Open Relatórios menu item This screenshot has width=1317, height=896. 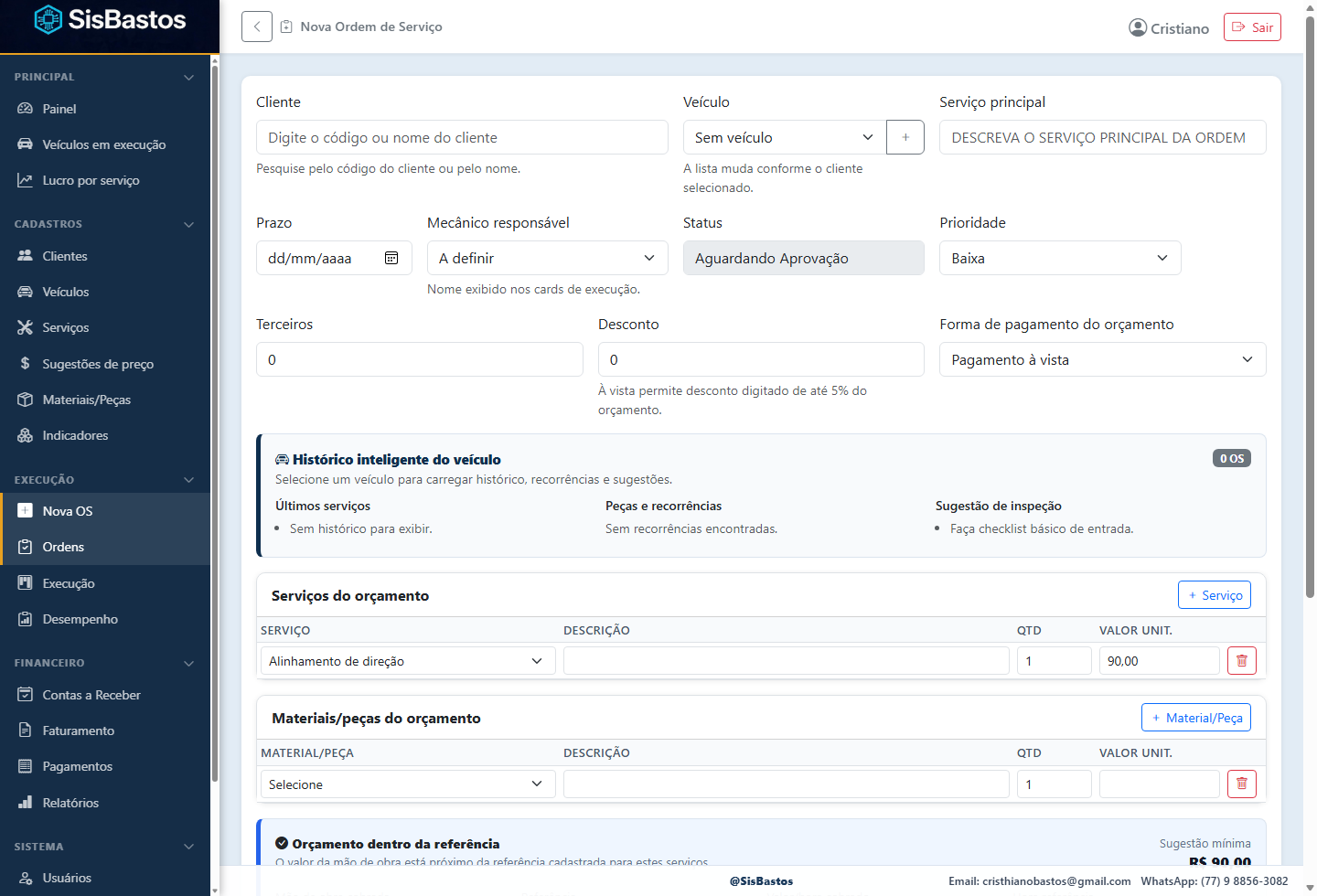pos(105,803)
